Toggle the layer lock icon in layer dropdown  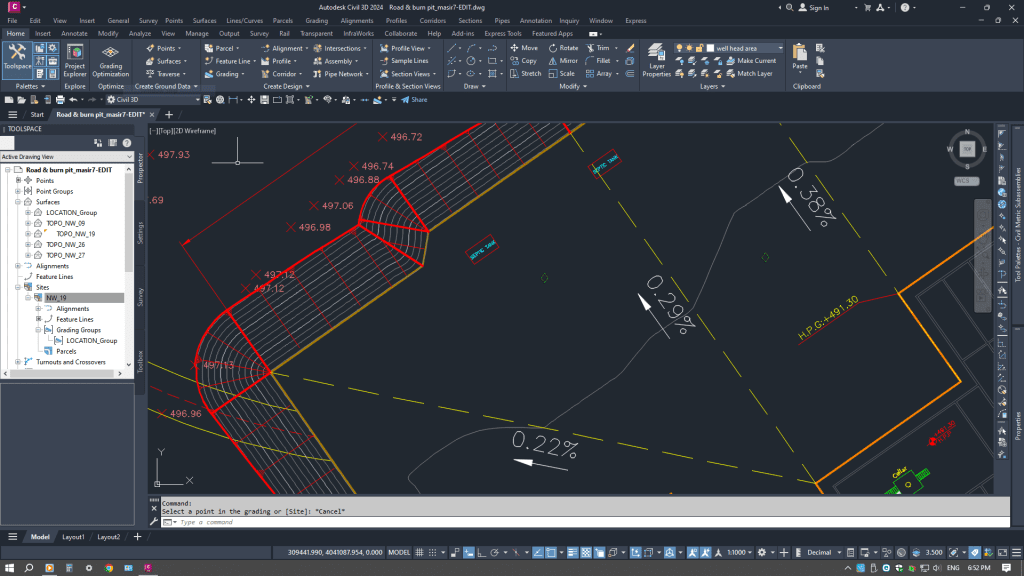(x=699, y=47)
